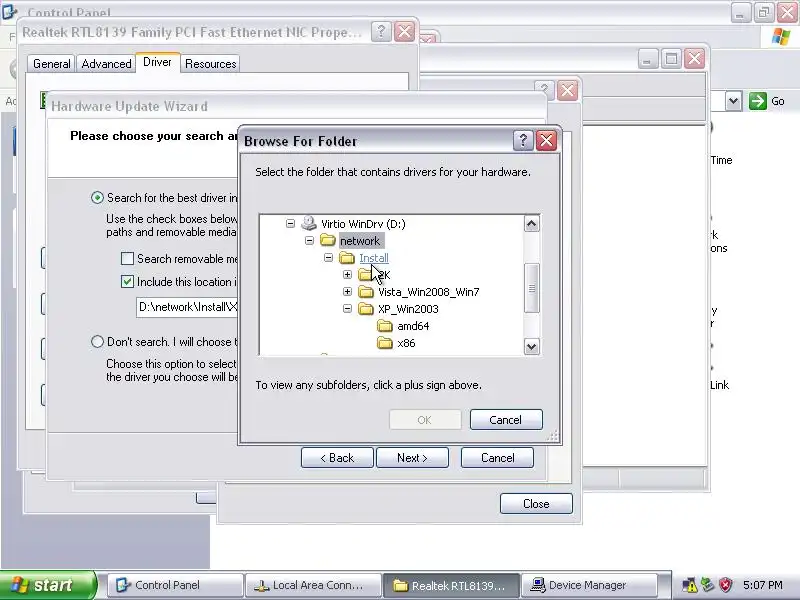Toggle Search removable media checkbox

click(128, 258)
